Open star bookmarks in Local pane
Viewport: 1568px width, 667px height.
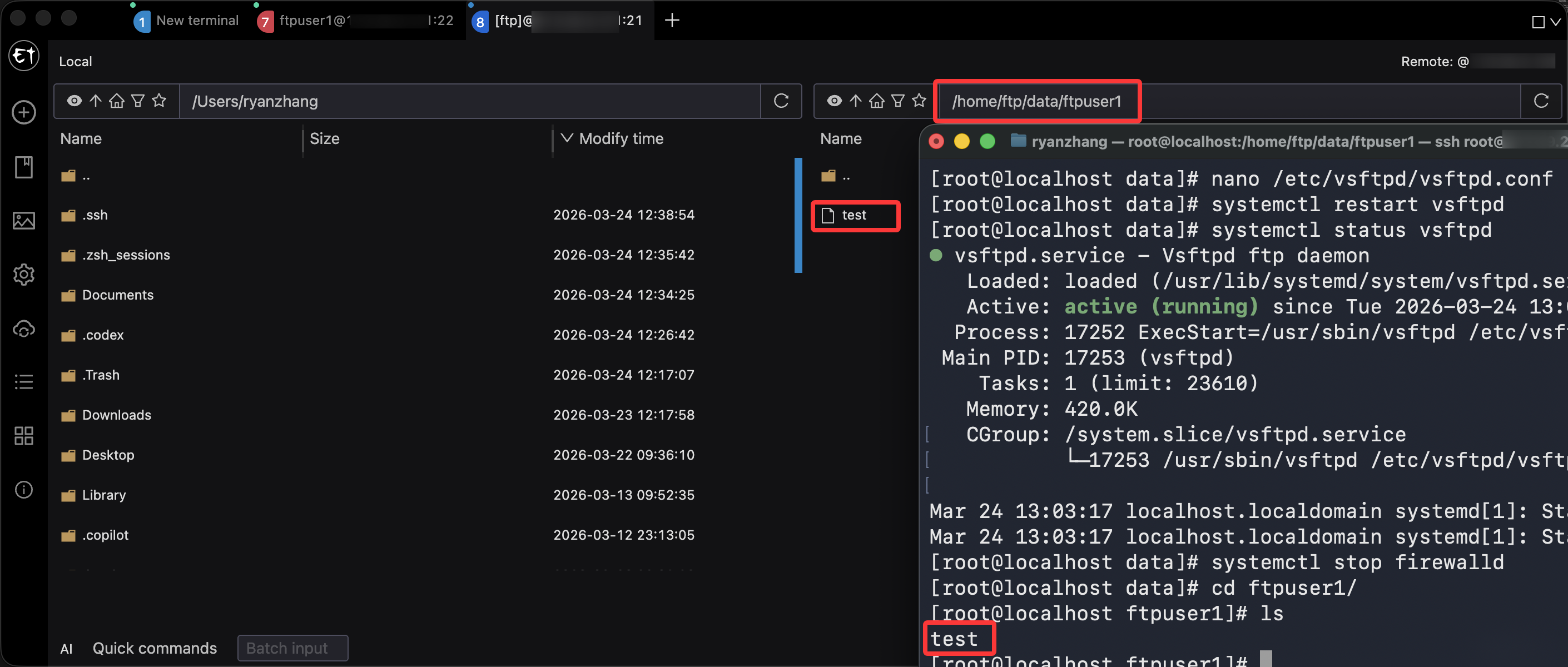[x=159, y=101]
